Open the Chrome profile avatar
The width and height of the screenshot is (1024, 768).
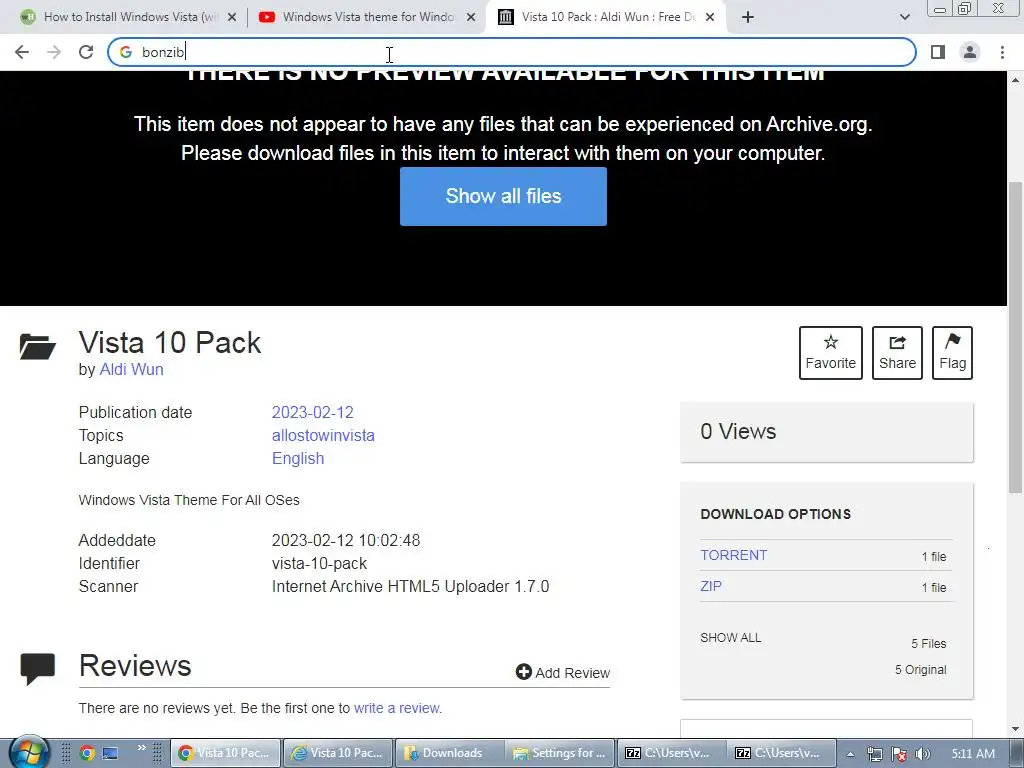pos(970,52)
